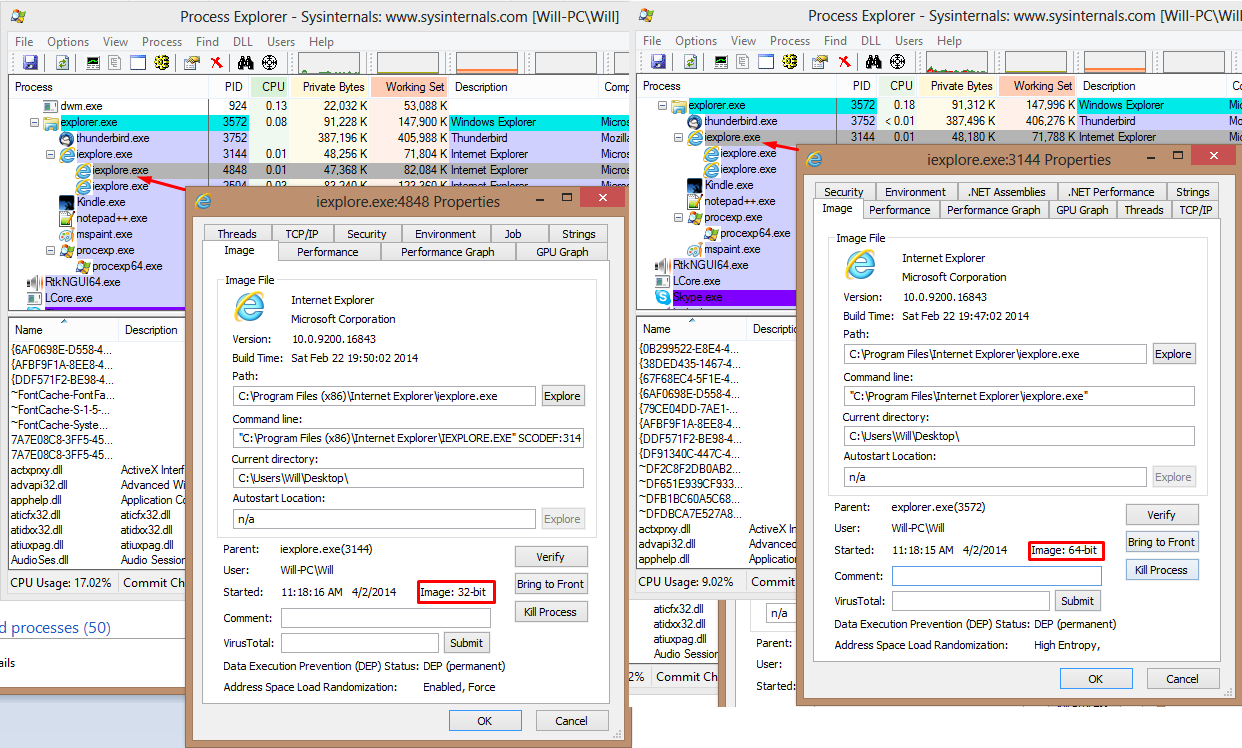Click VirusTotal field in iexplore.exe:3144 Properties
Viewport: 1242px width, 748px height.
[x=971, y=601]
